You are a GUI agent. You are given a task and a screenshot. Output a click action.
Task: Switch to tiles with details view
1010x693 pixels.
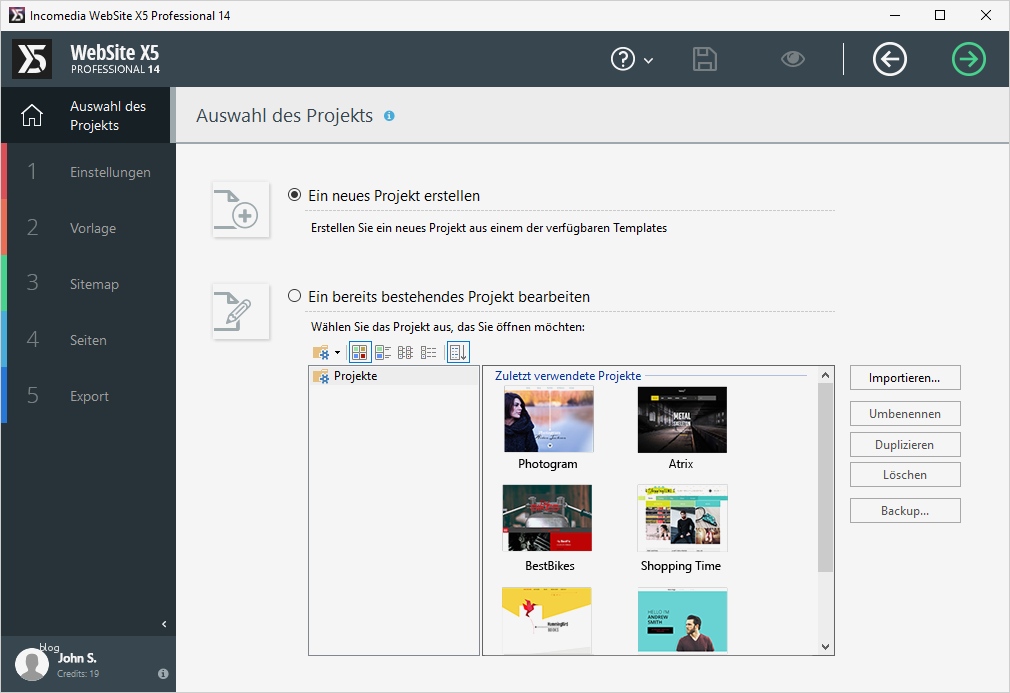click(383, 352)
